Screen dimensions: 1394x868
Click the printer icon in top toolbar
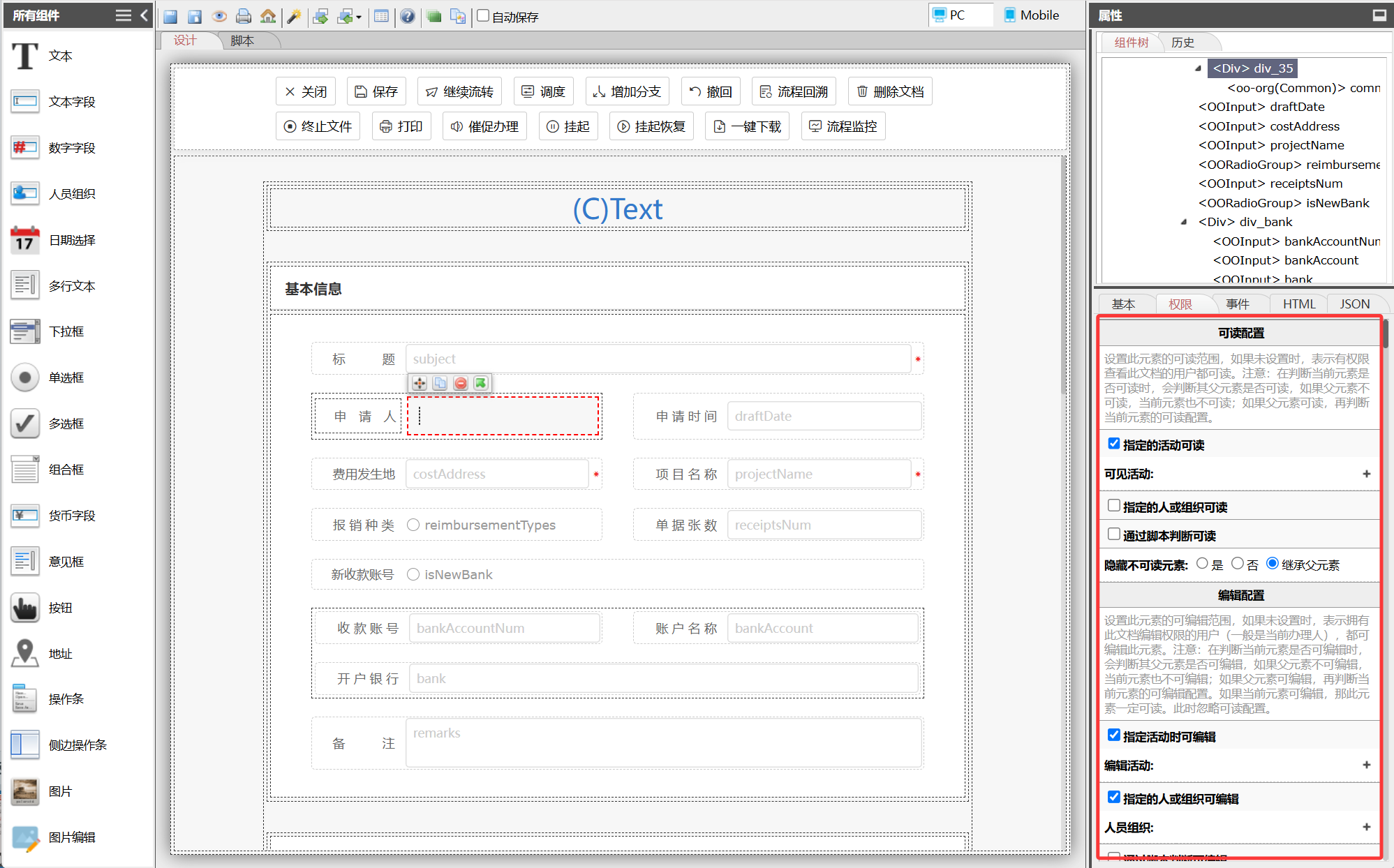[244, 16]
